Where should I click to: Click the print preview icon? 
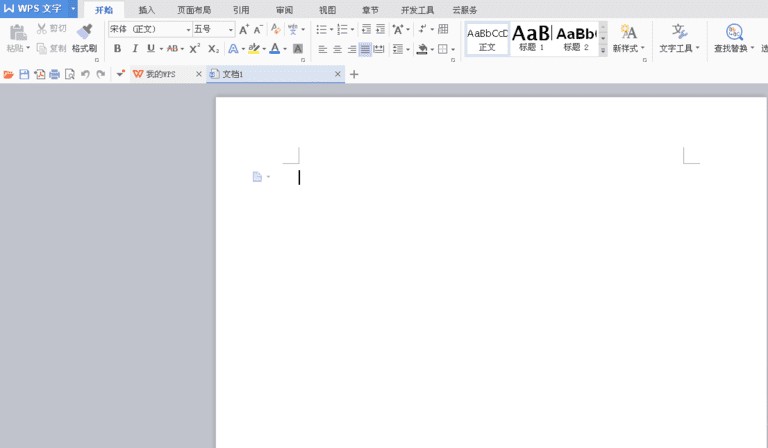pos(70,74)
